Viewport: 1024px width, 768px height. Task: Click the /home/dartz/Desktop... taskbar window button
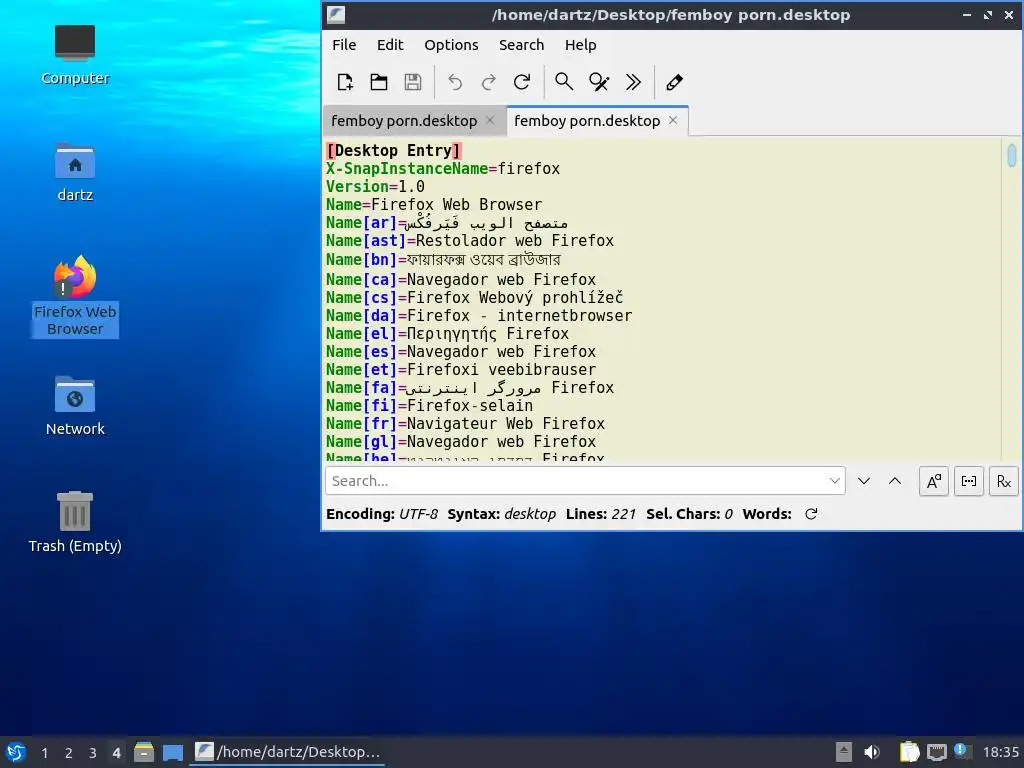(287, 752)
